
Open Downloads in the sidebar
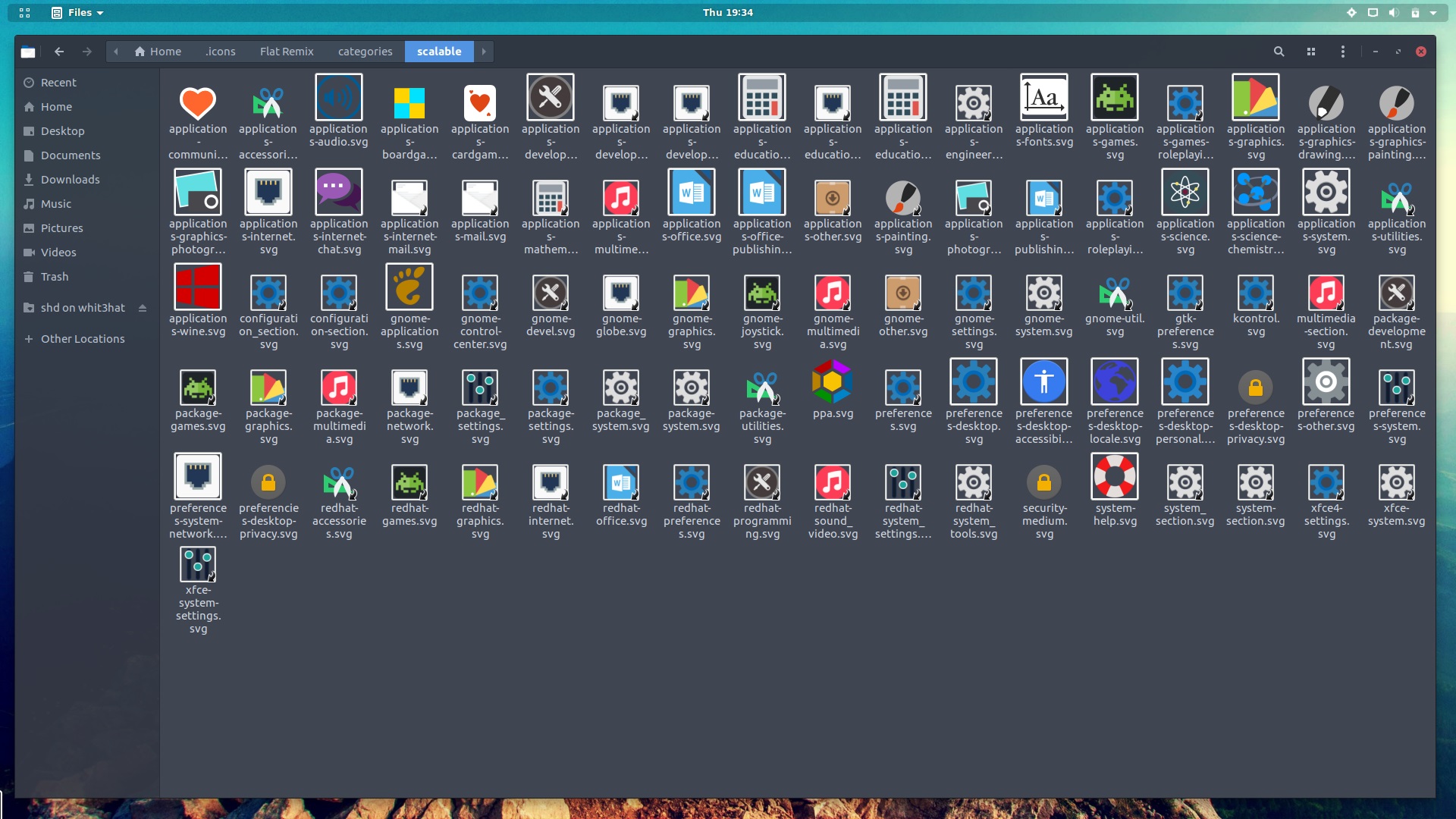pos(87,180)
